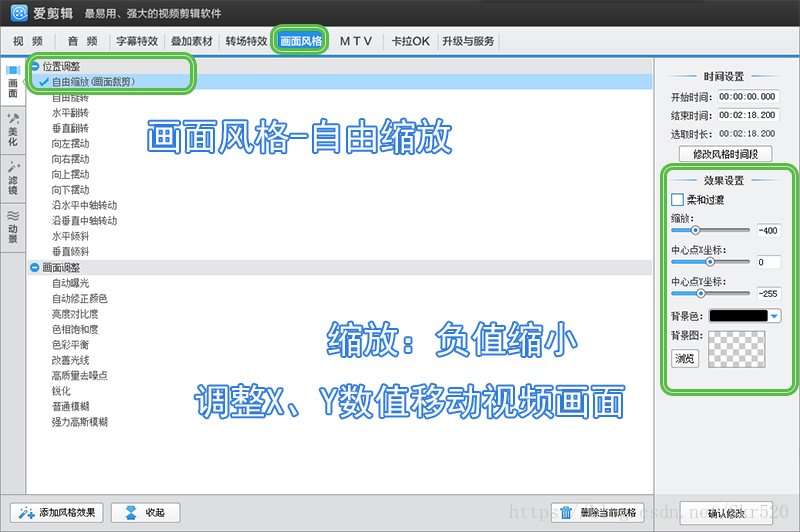Select the 沿水平中轴转动 style
This screenshot has height=532, width=800.
(84, 205)
